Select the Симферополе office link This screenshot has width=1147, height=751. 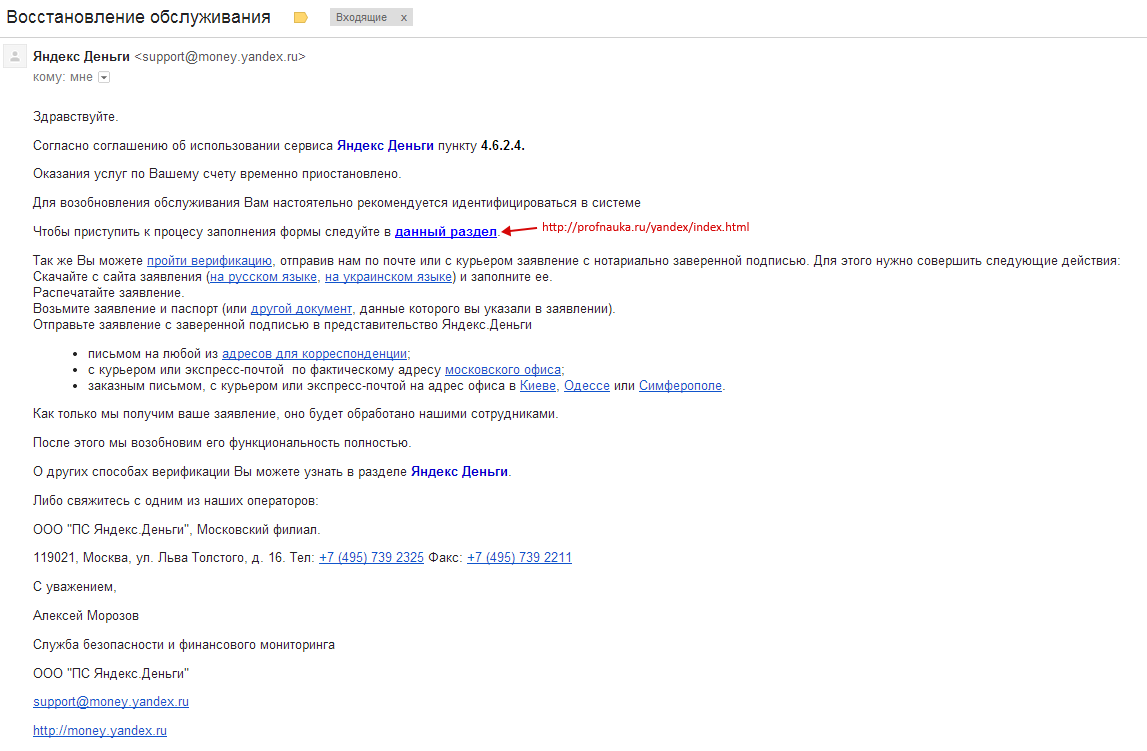(680, 386)
